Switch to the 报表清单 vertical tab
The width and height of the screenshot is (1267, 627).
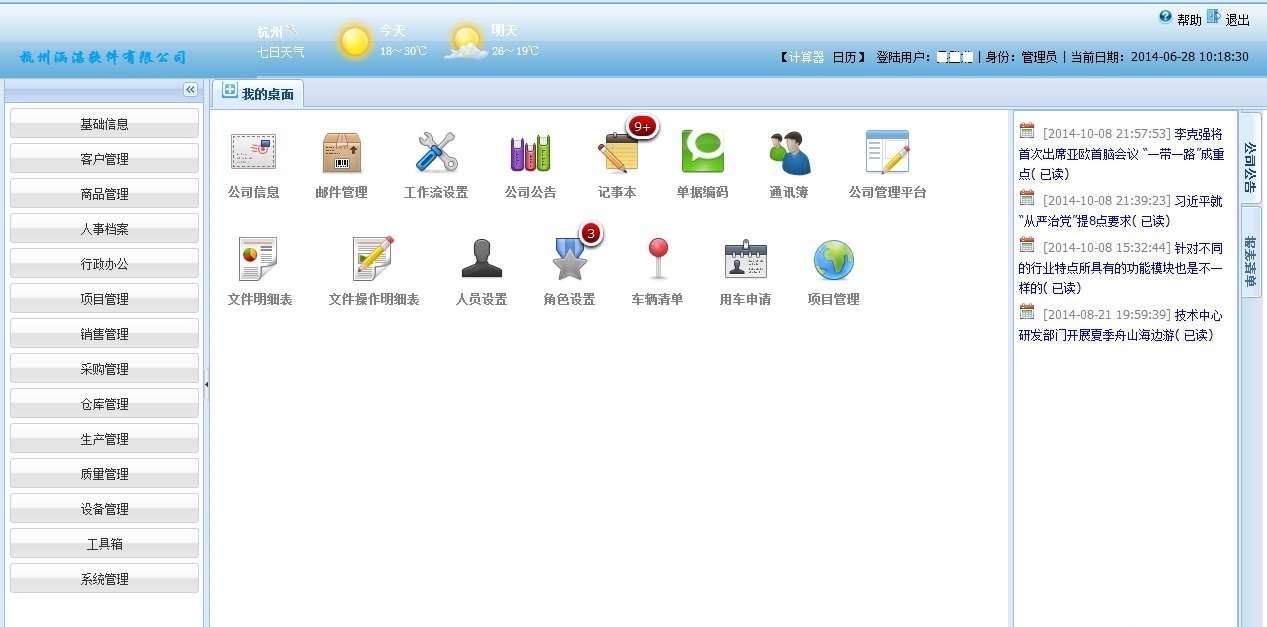click(1250, 262)
